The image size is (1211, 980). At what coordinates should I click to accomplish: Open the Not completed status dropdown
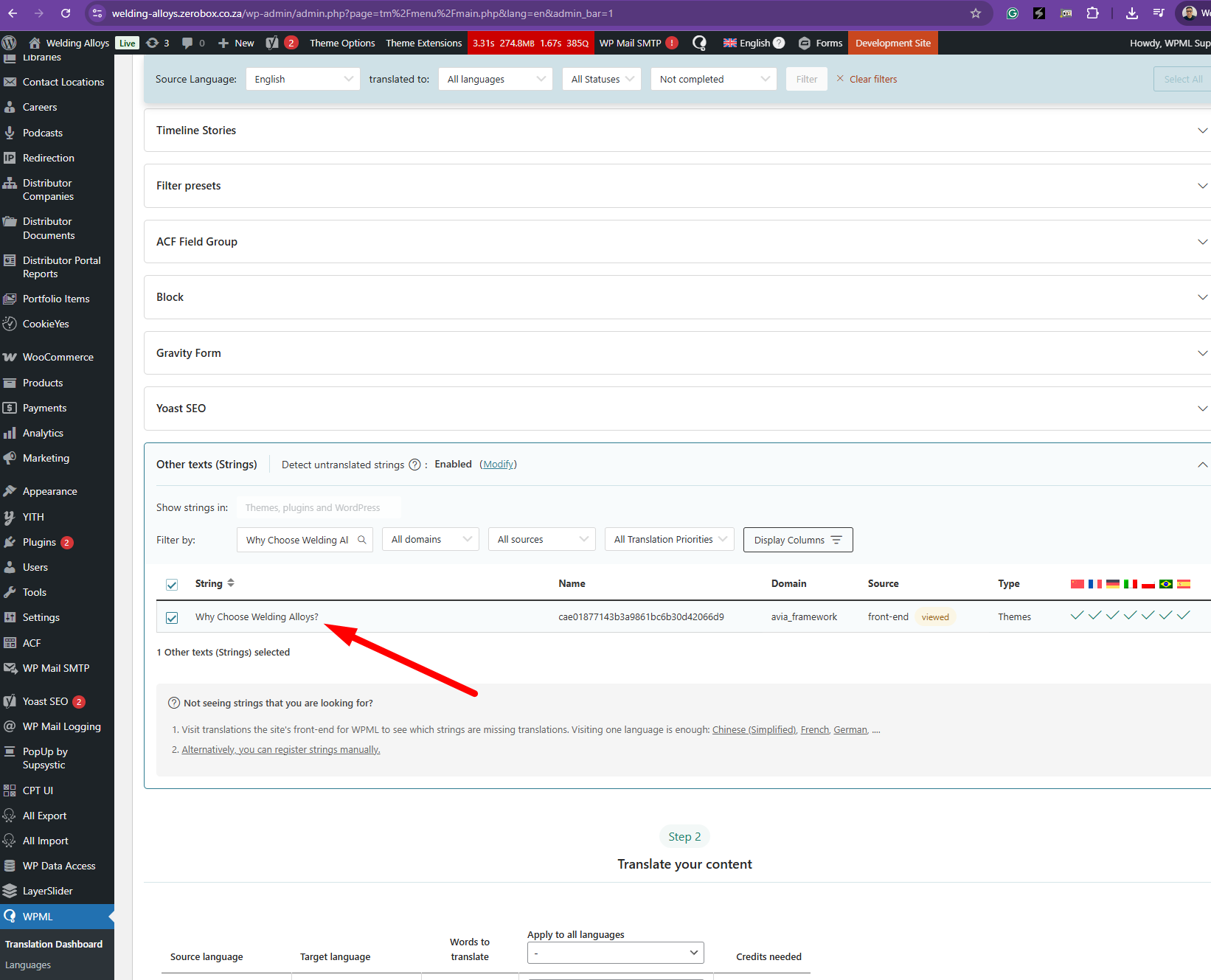click(713, 79)
